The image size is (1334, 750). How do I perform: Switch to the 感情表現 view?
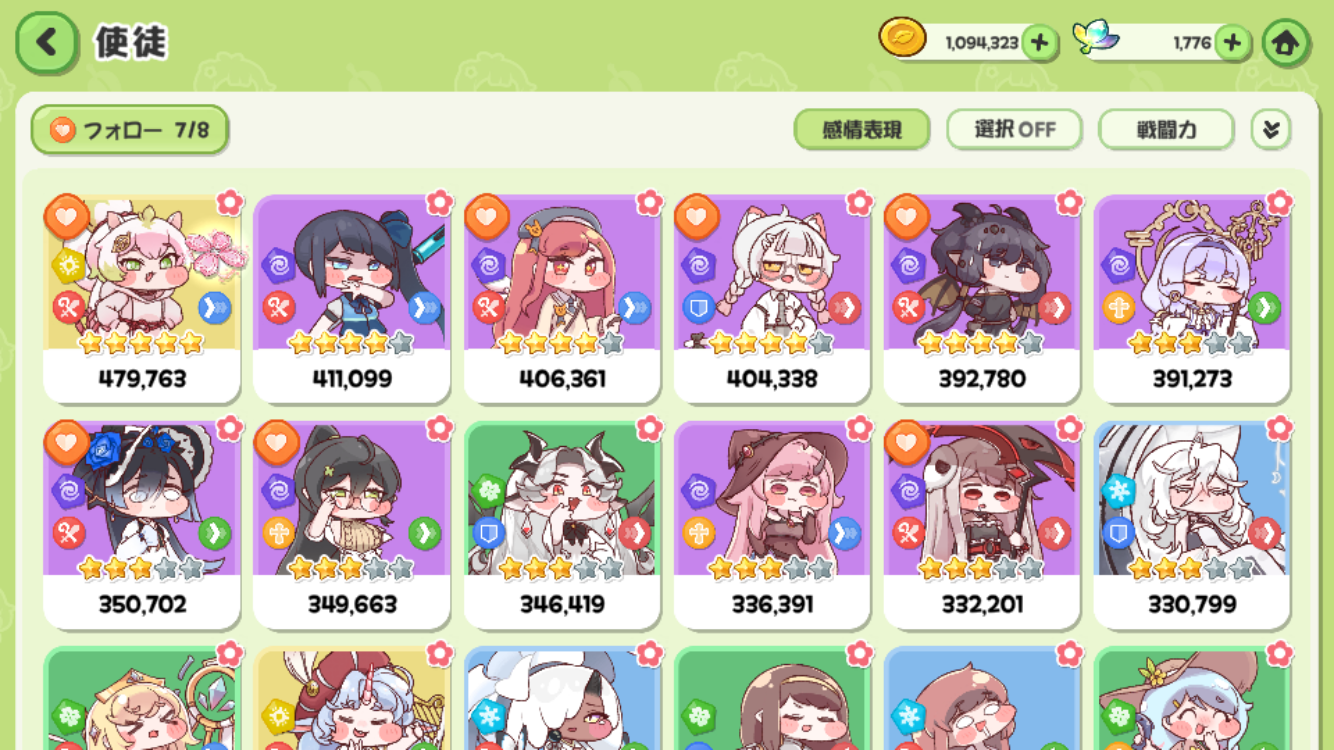click(862, 130)
